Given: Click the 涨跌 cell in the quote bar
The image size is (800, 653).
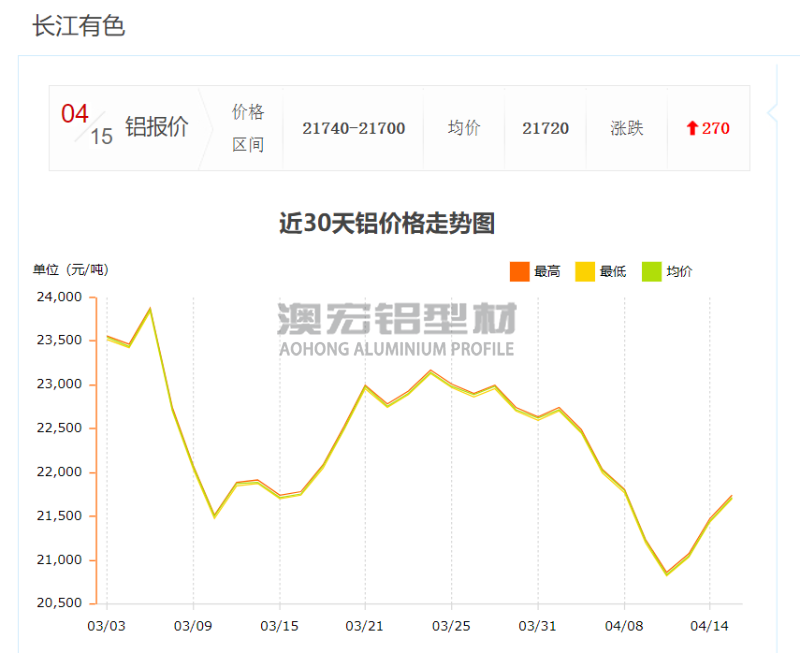Looking at the screenshot, I should point(626,128).
